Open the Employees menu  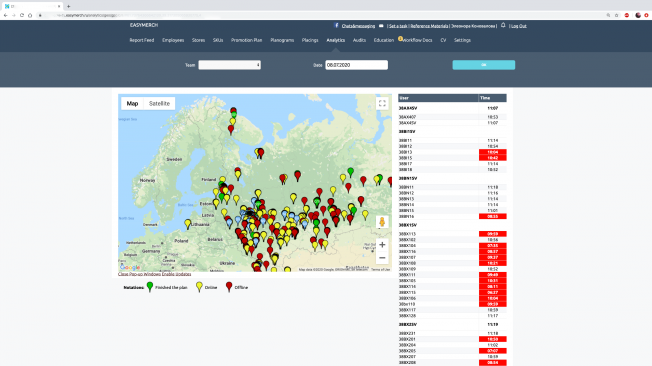[x=173, y=40]
